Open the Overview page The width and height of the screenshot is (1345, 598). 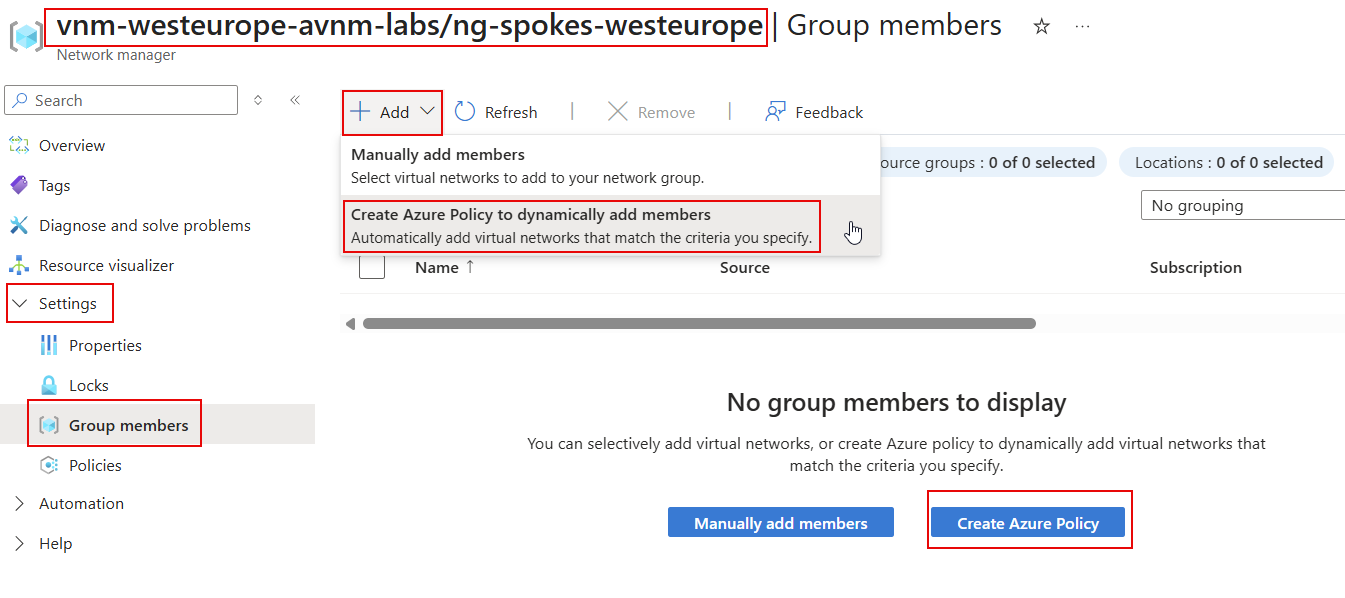[70, 145]
